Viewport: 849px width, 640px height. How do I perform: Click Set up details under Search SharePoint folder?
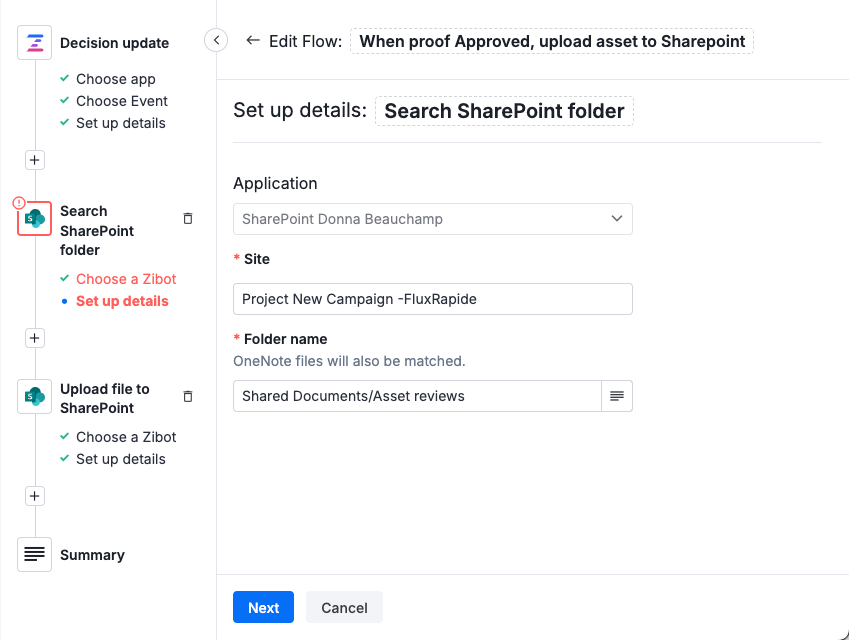(122, 300)
